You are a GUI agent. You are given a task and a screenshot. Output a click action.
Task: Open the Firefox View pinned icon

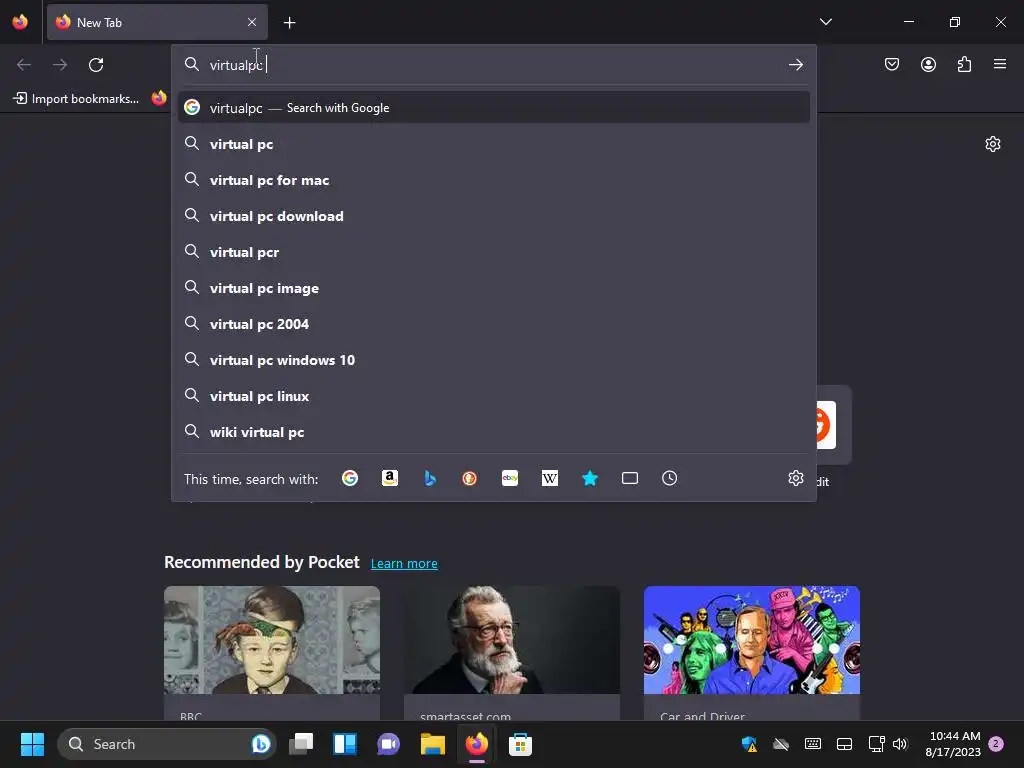pyautogui.click(x=20, y=22)
